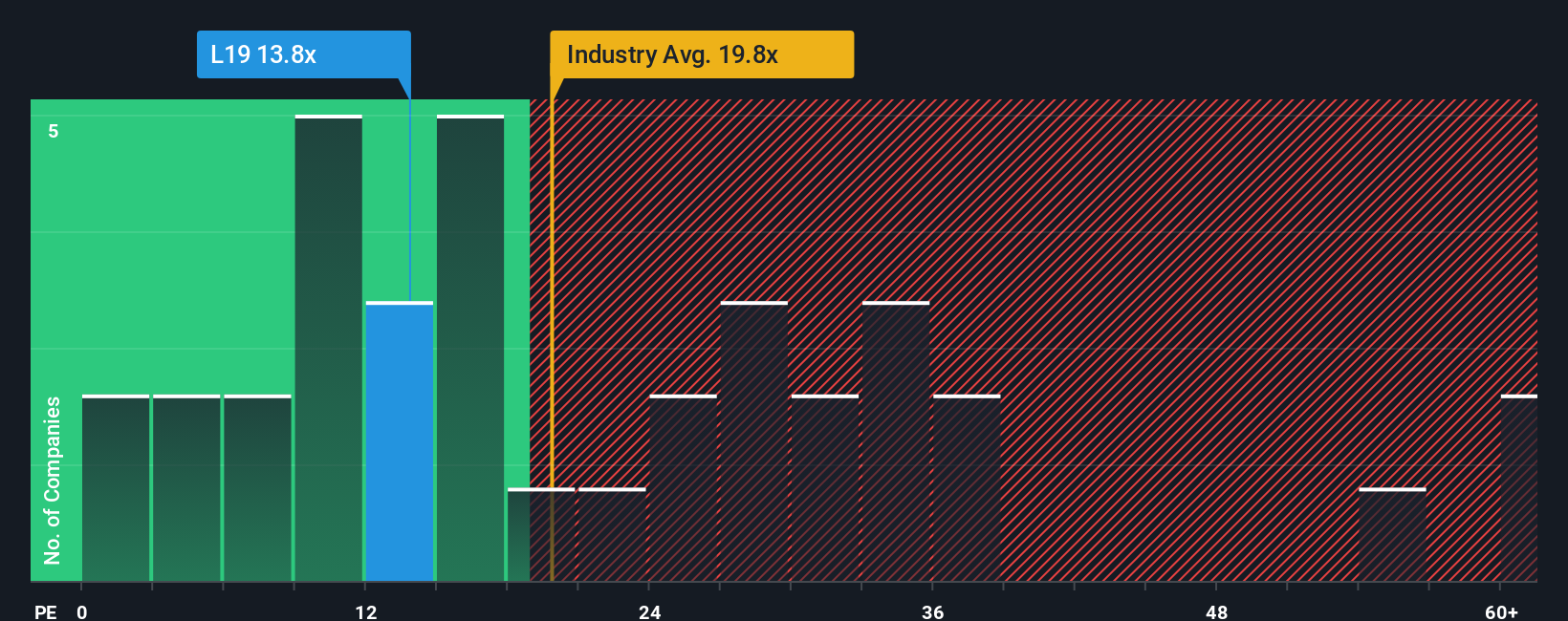
Task: Click the x-axis value 48
Action: coord(1217,611)
